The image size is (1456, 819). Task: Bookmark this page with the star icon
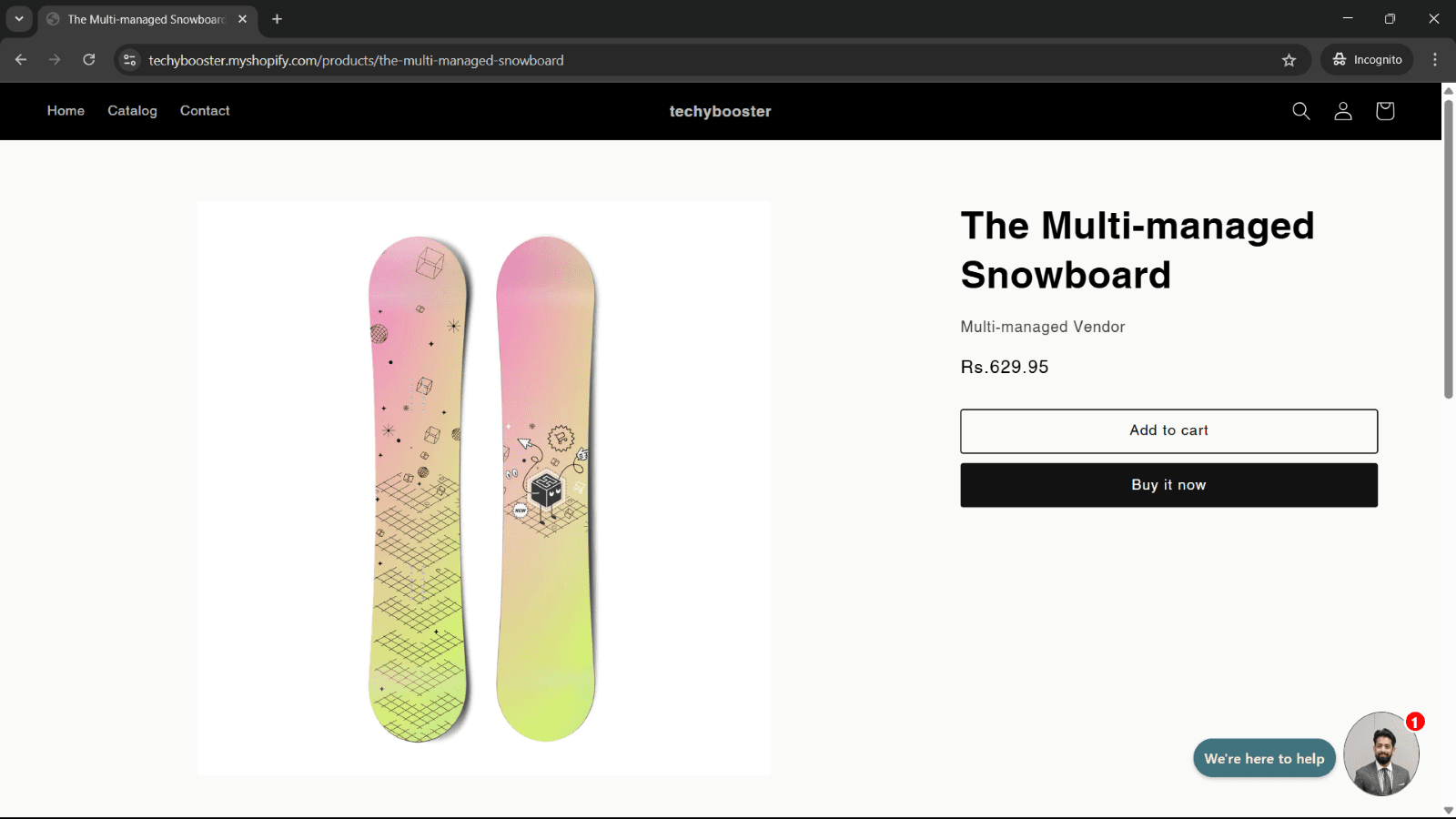1289,60
